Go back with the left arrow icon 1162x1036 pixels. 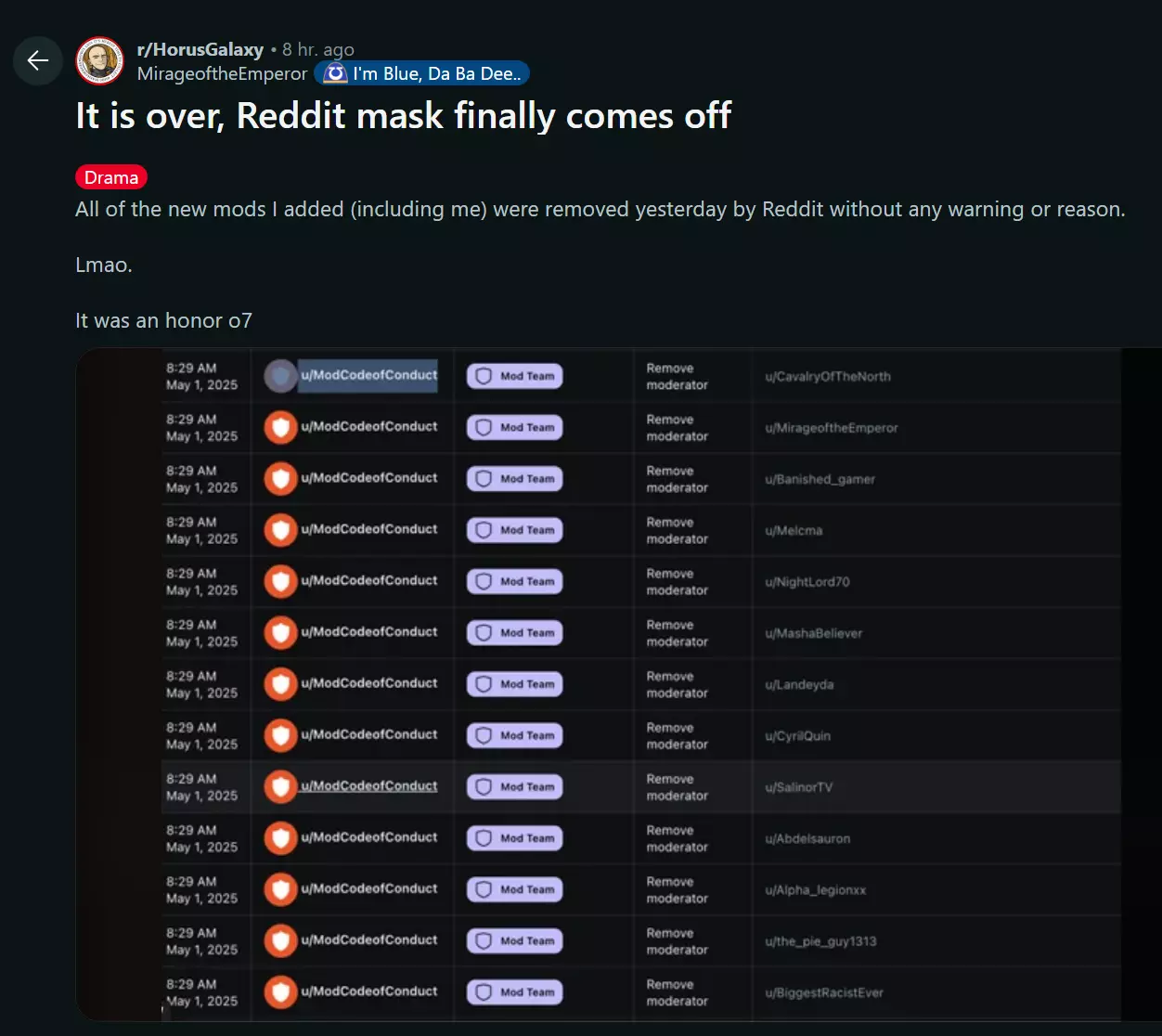(38, 61)
